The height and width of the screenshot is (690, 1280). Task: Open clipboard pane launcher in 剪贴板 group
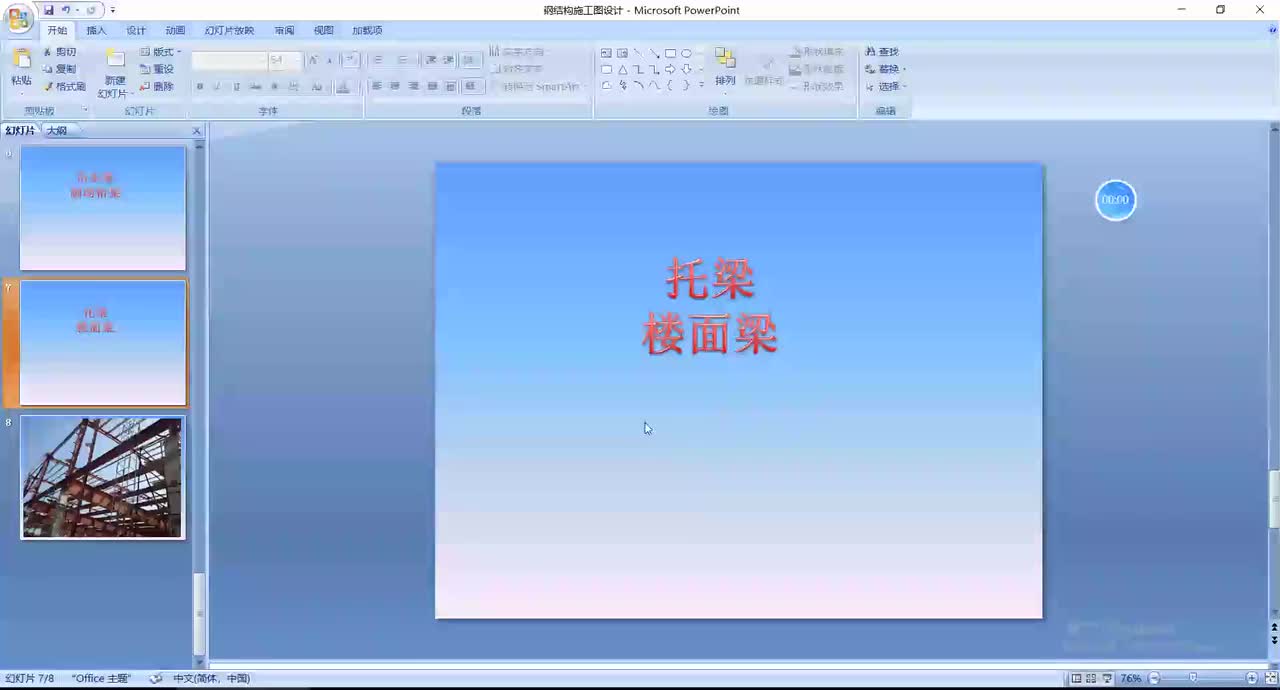coord(84,110)
